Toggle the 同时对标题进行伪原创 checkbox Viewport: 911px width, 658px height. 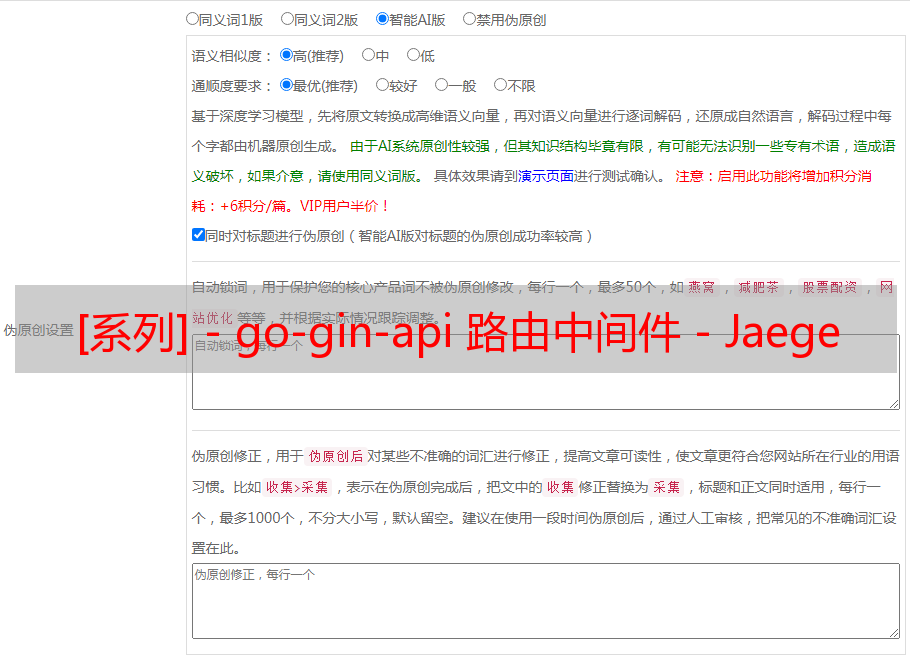198,235
